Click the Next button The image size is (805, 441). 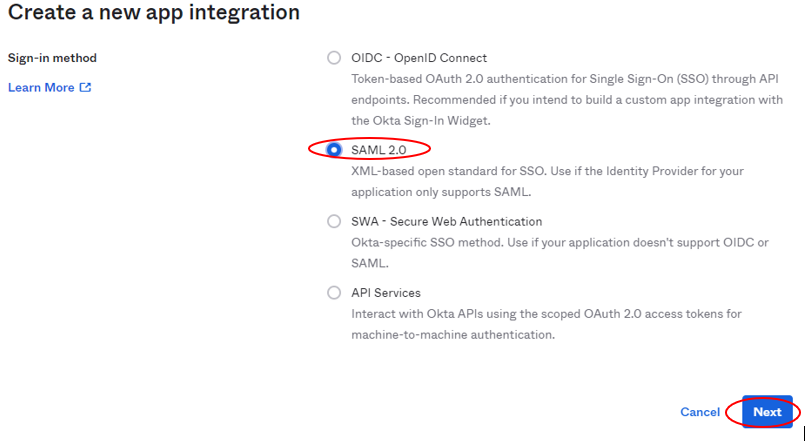(x=767, y=412)
